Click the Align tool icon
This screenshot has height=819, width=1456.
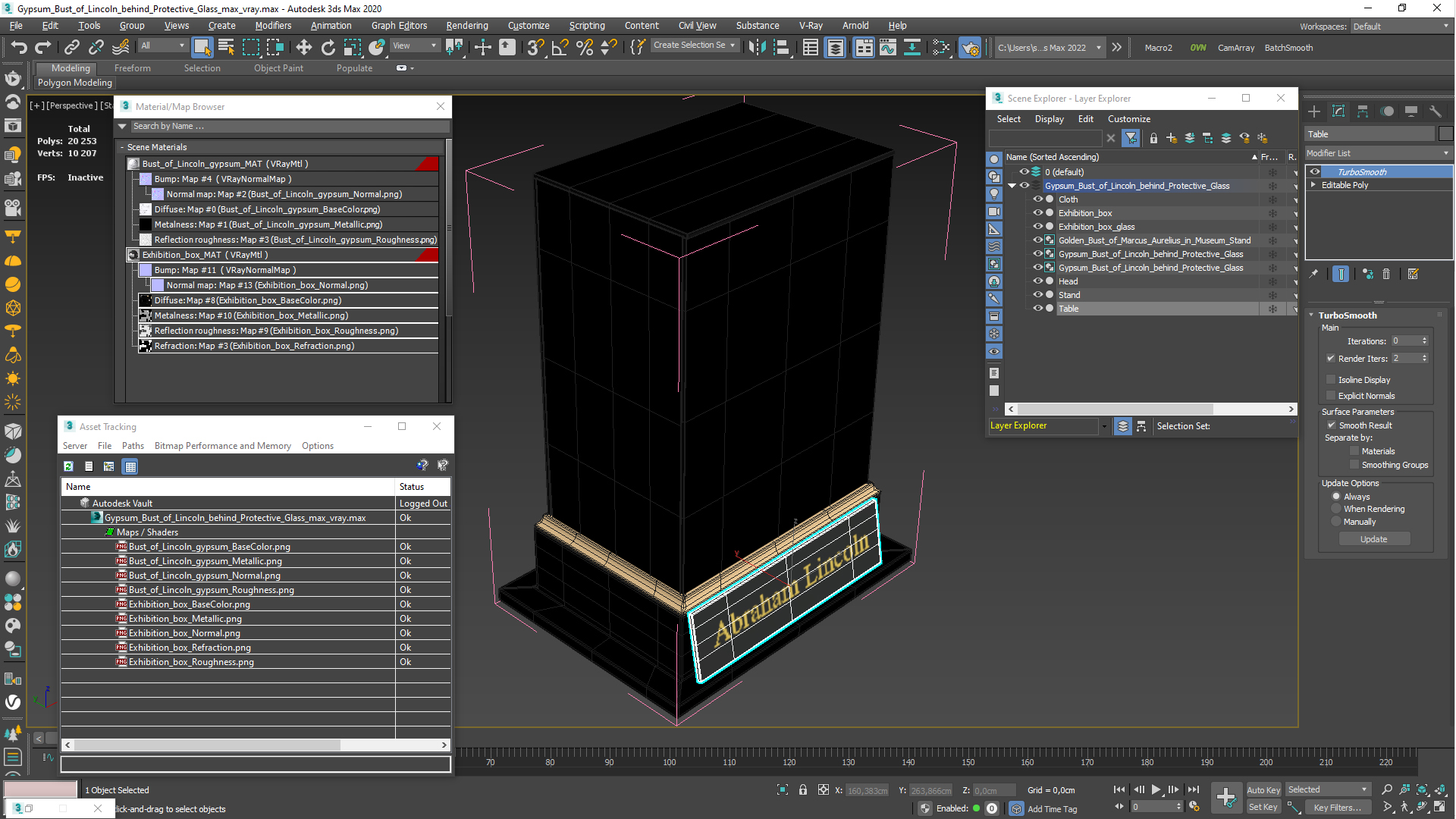pos(780,47)
